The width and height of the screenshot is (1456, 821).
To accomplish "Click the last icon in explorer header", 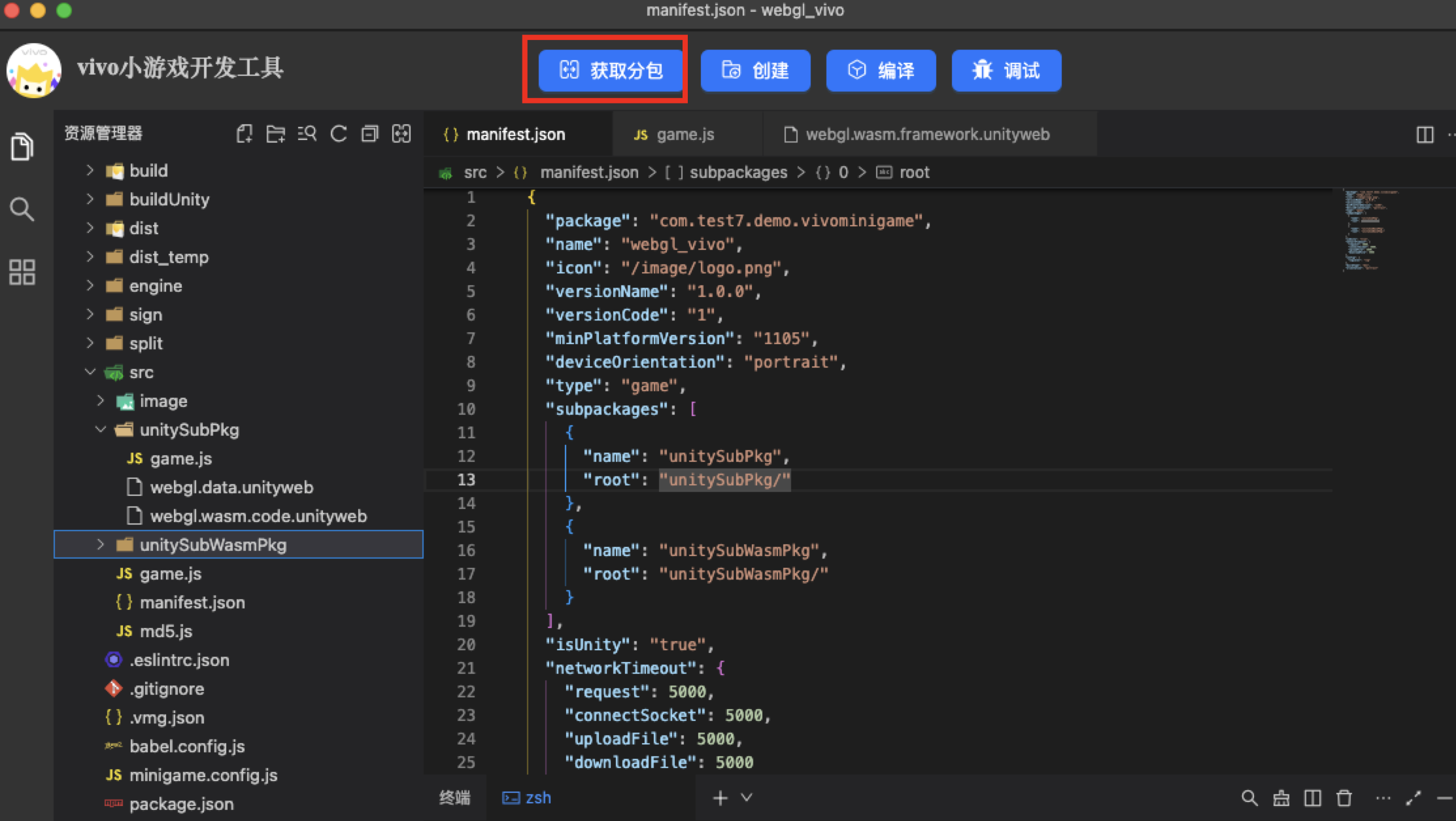I will pyautogui.click(x=401, y=134).
